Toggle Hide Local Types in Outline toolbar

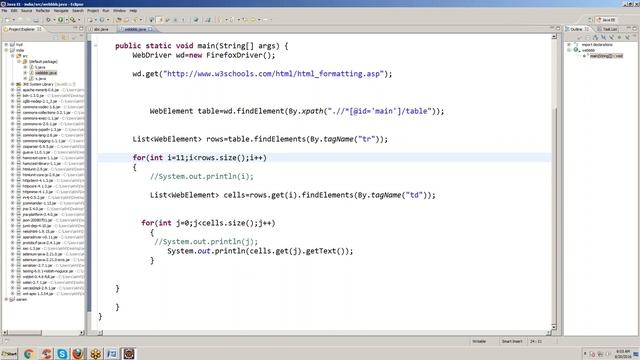tap(627, 37)
